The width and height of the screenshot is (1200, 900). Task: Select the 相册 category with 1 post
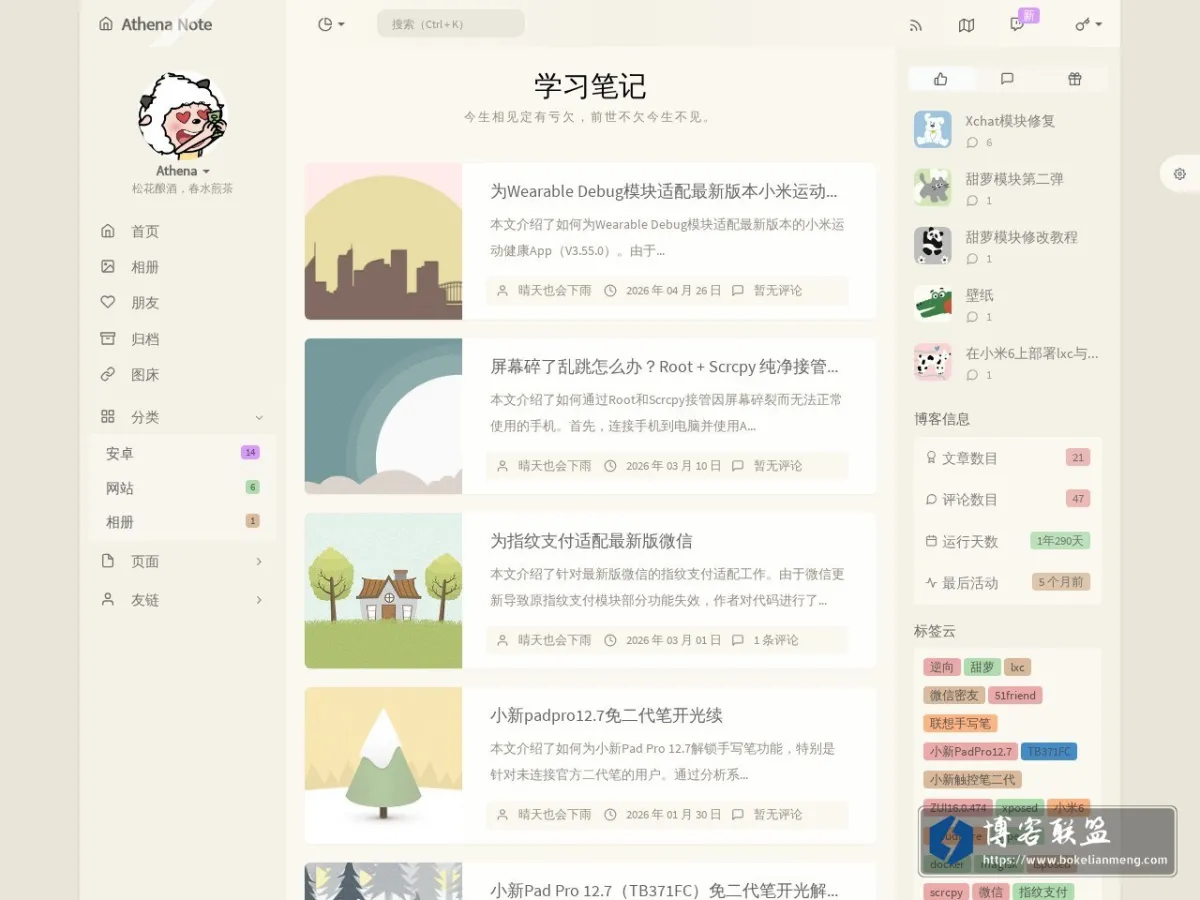(x=182, y=522)
